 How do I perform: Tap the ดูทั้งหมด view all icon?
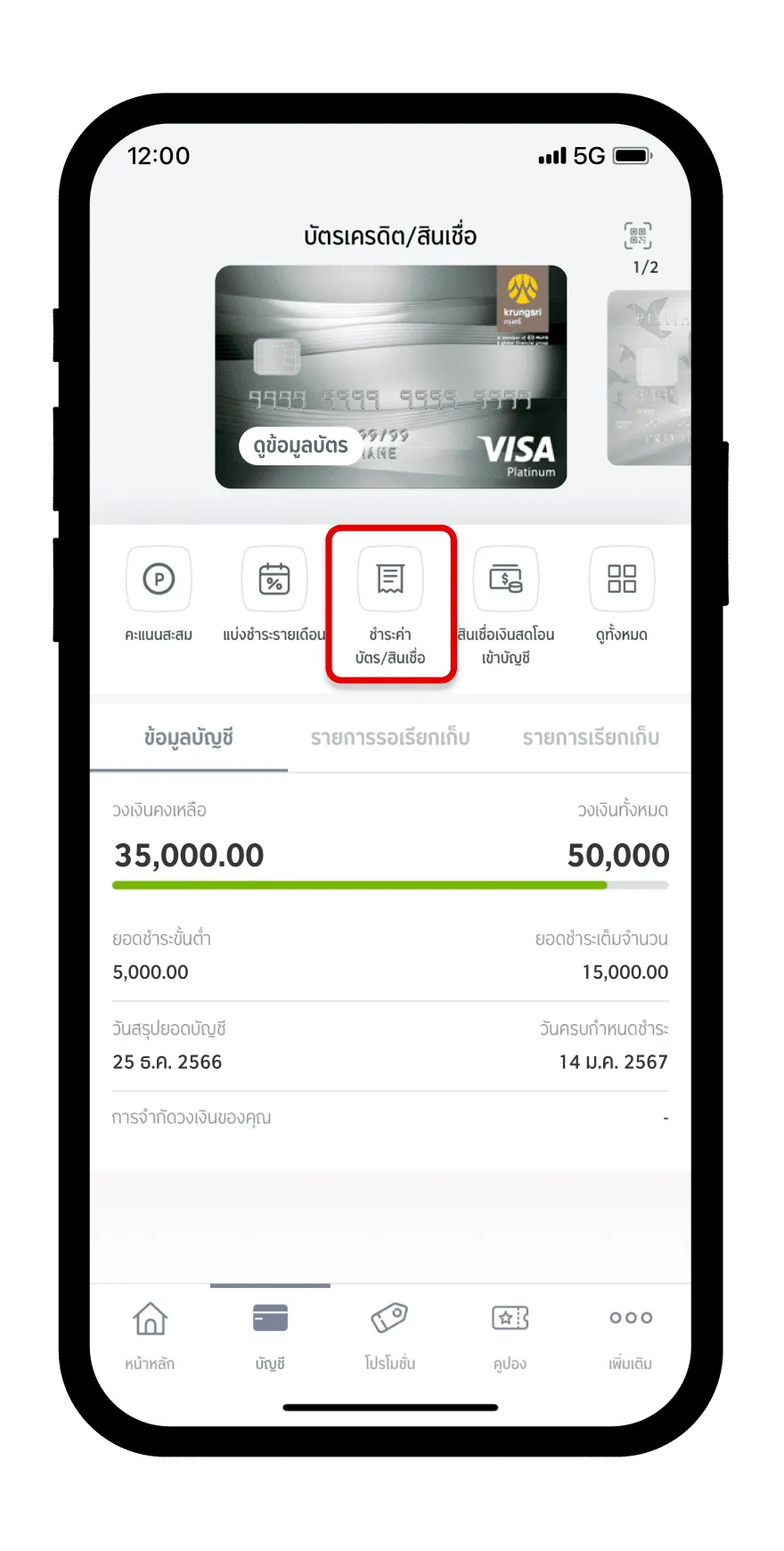coord(622,579)
